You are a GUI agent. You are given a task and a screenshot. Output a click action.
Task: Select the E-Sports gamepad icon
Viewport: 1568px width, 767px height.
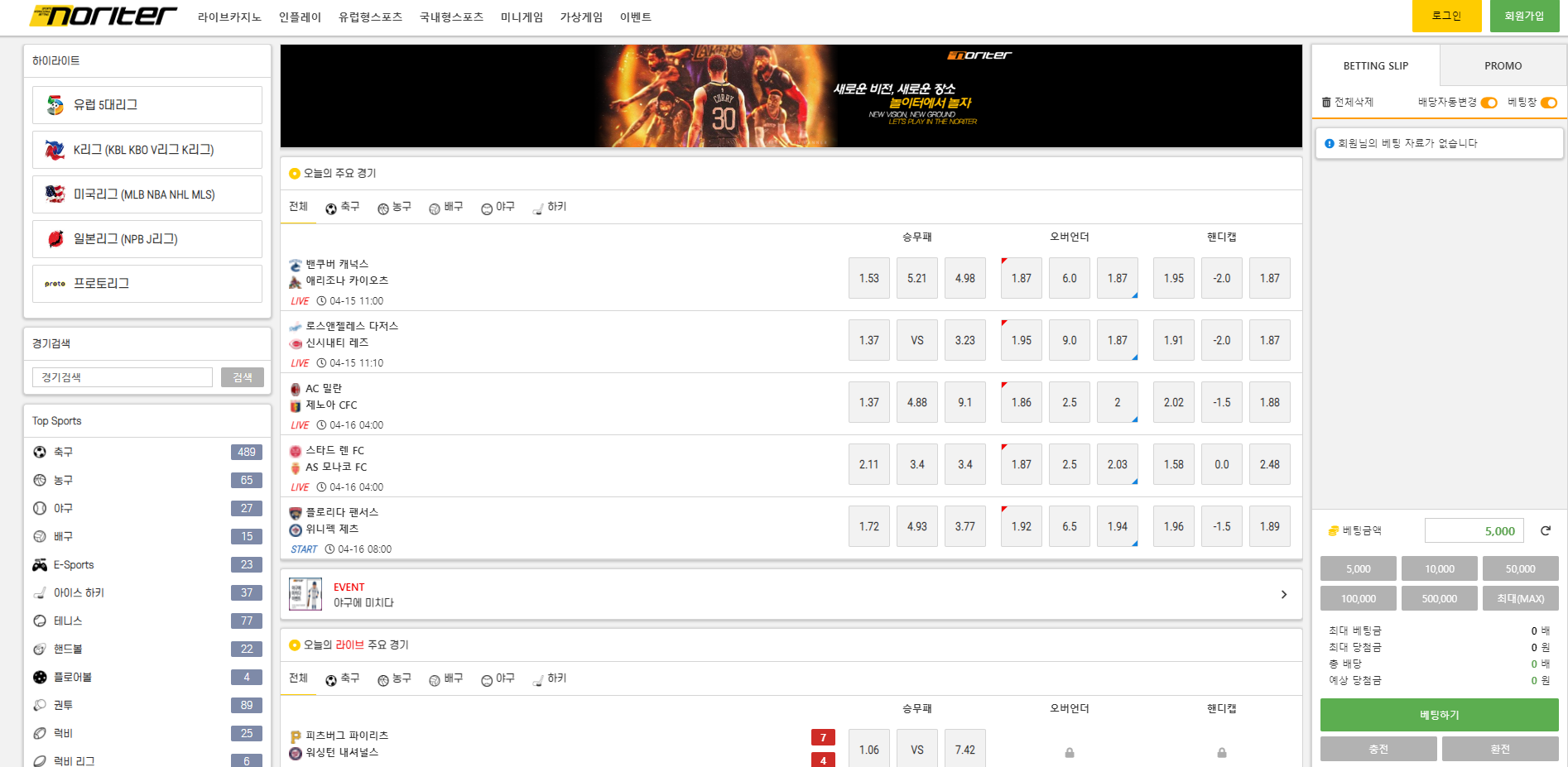[39, 565]
